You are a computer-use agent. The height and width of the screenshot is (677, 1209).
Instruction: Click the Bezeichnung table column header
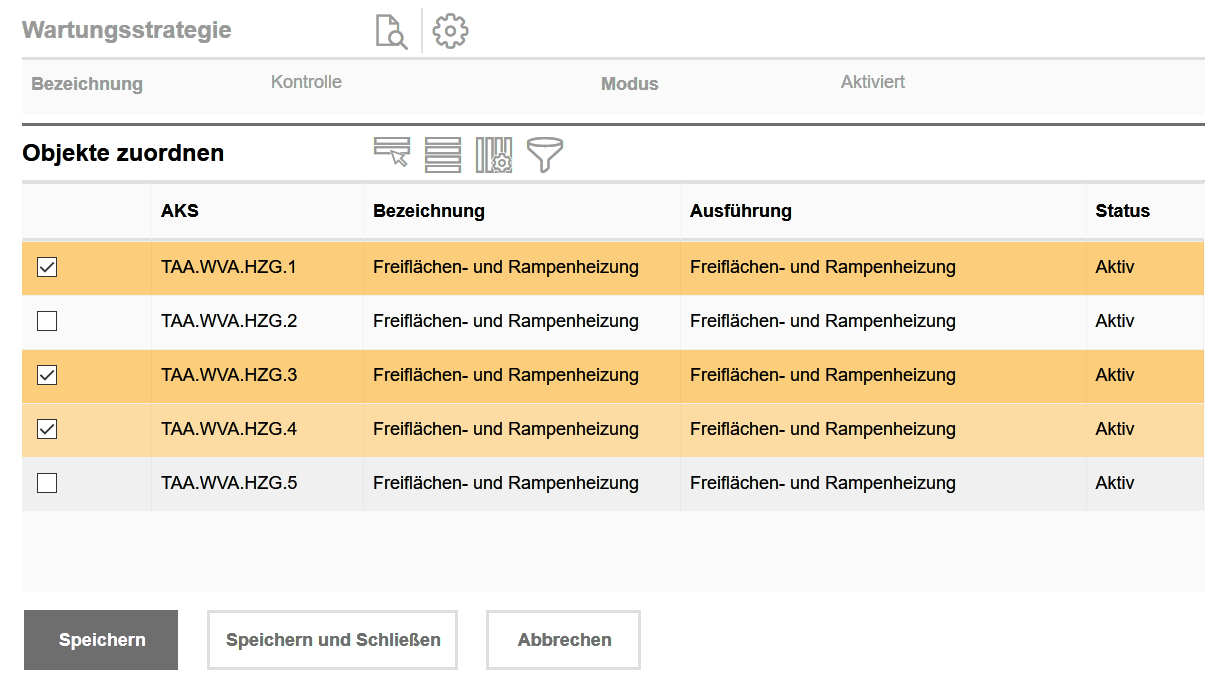click(428, 211)
